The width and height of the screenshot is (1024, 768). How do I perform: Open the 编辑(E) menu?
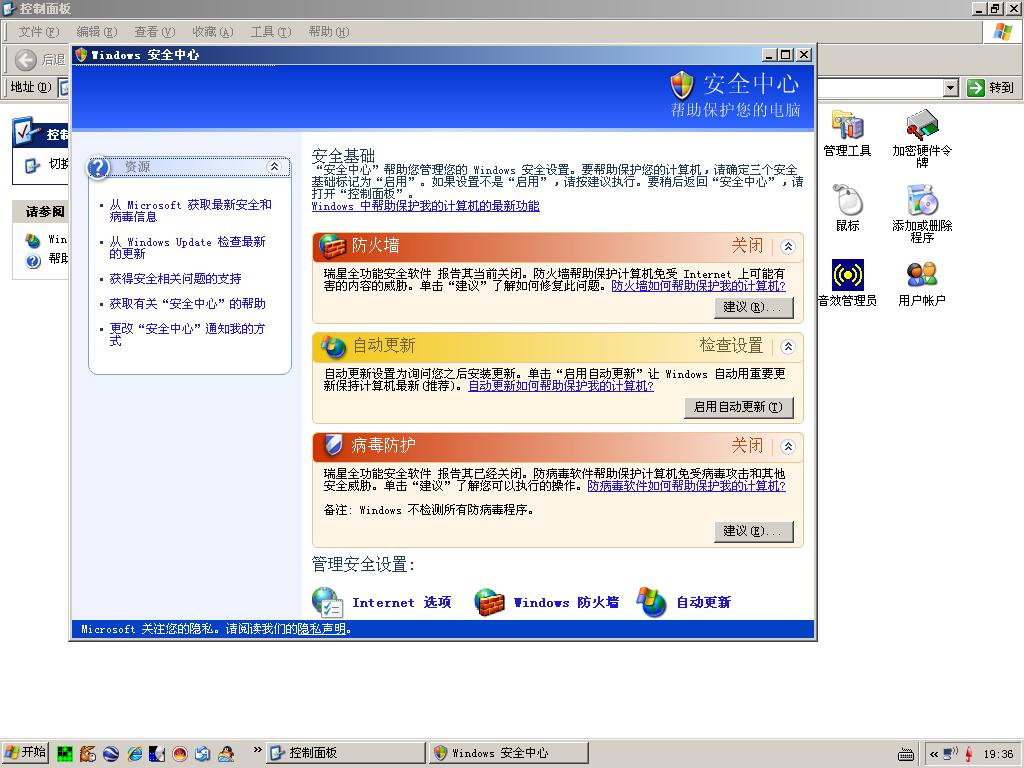[97, 31]
